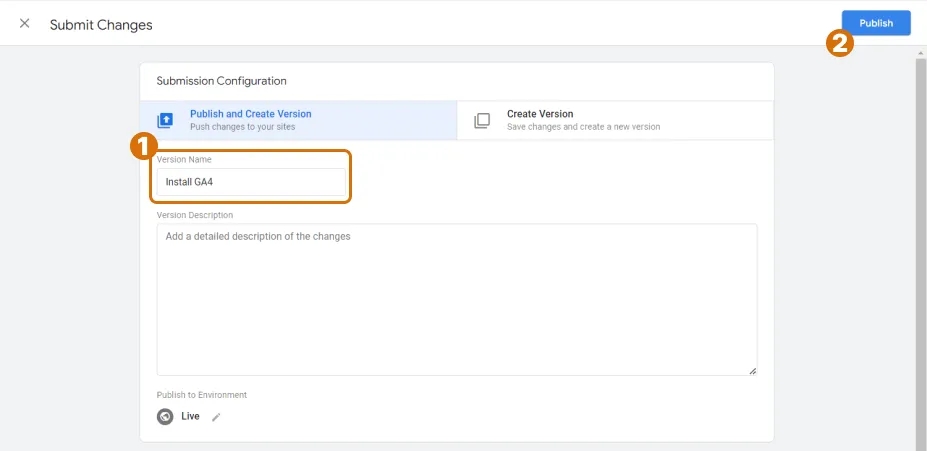Edit the publish environment via pencil icon
Screen dimensions: 927x451
(x=216, y=417)
